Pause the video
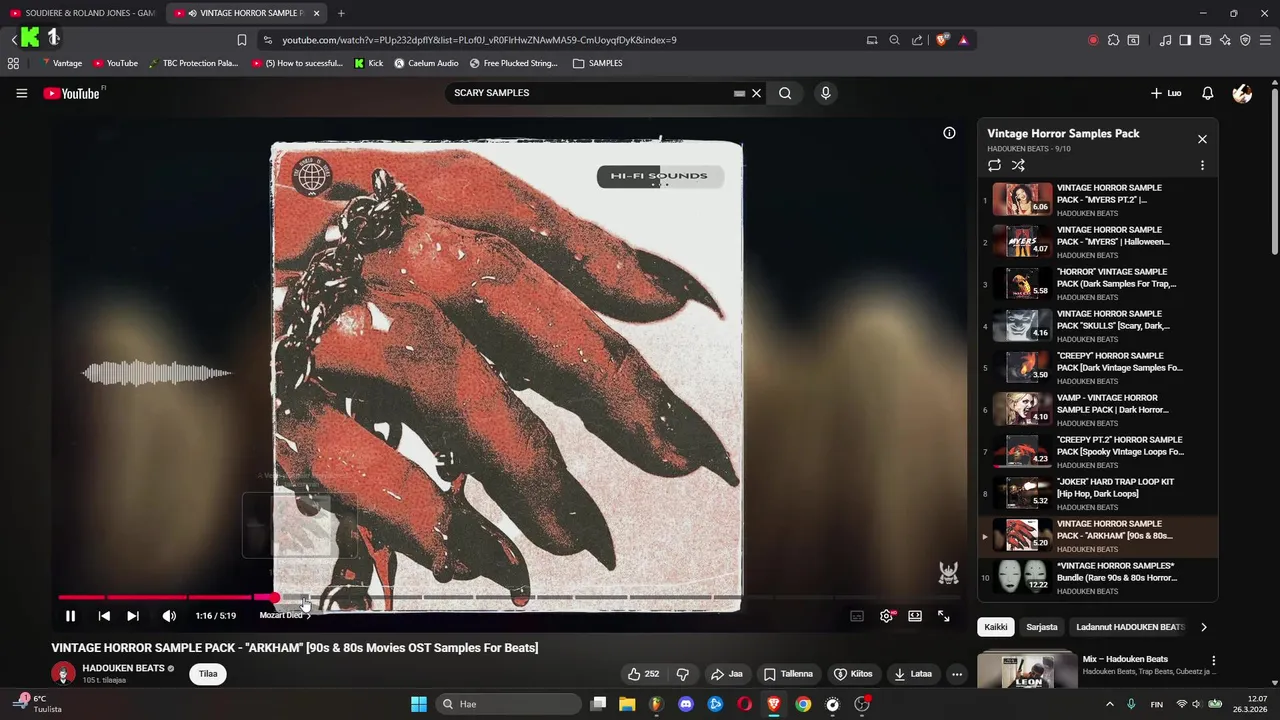1280x720 pixels. [70, 616]
